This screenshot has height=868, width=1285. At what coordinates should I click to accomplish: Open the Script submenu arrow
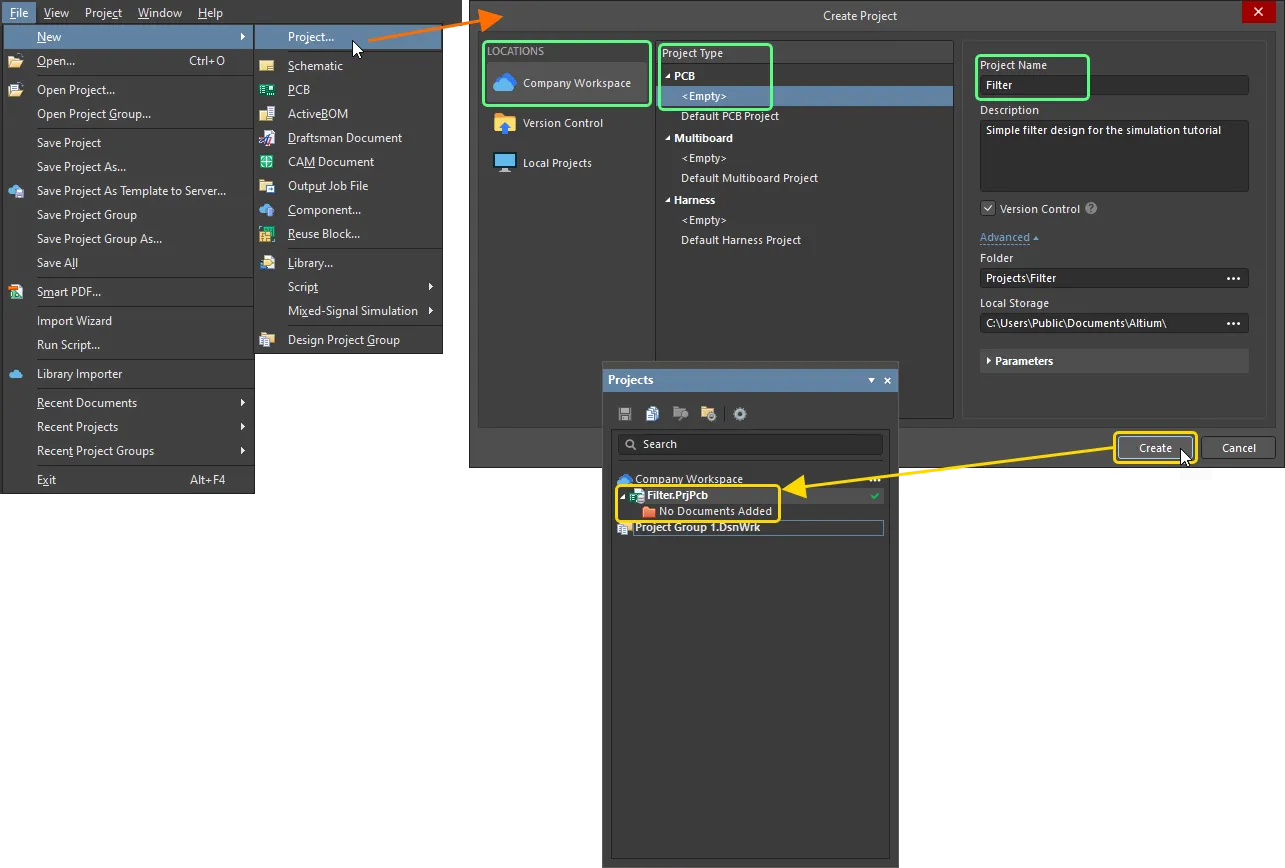(432, 287)
